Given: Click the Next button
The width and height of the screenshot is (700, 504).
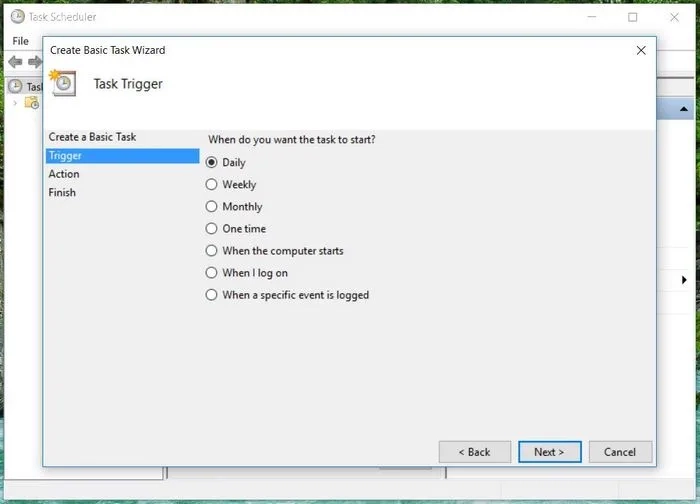Looking at the screenshot, I should click(x=549, y=452).
